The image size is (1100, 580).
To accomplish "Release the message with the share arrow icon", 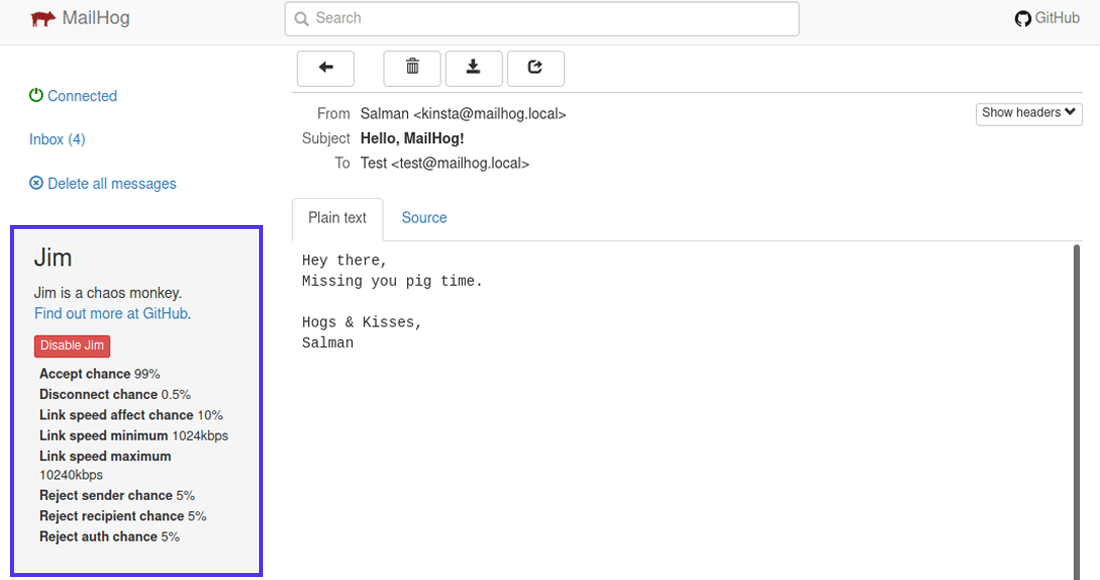I will [535, 67].
